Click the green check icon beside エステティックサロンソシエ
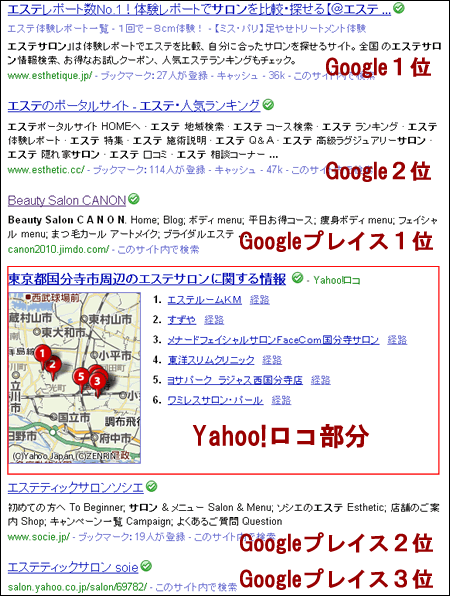This screenshot has width=450, height=596. point(151,486)
